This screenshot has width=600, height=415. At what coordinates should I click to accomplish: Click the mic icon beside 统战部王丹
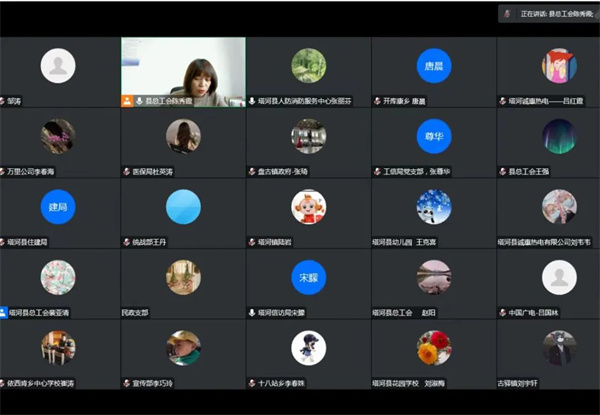[127, 242]
